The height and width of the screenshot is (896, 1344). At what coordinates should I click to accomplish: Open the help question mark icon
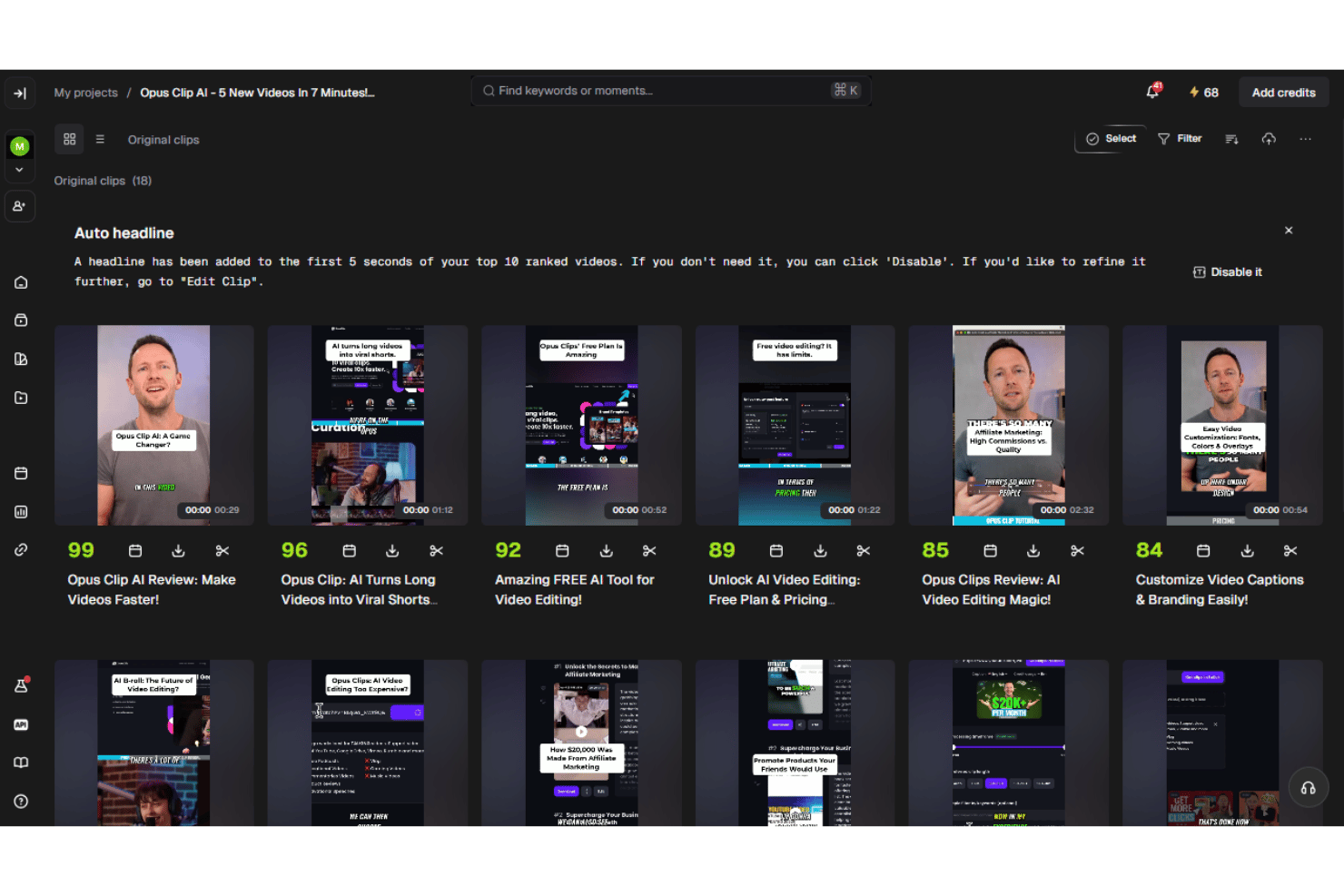21,802
